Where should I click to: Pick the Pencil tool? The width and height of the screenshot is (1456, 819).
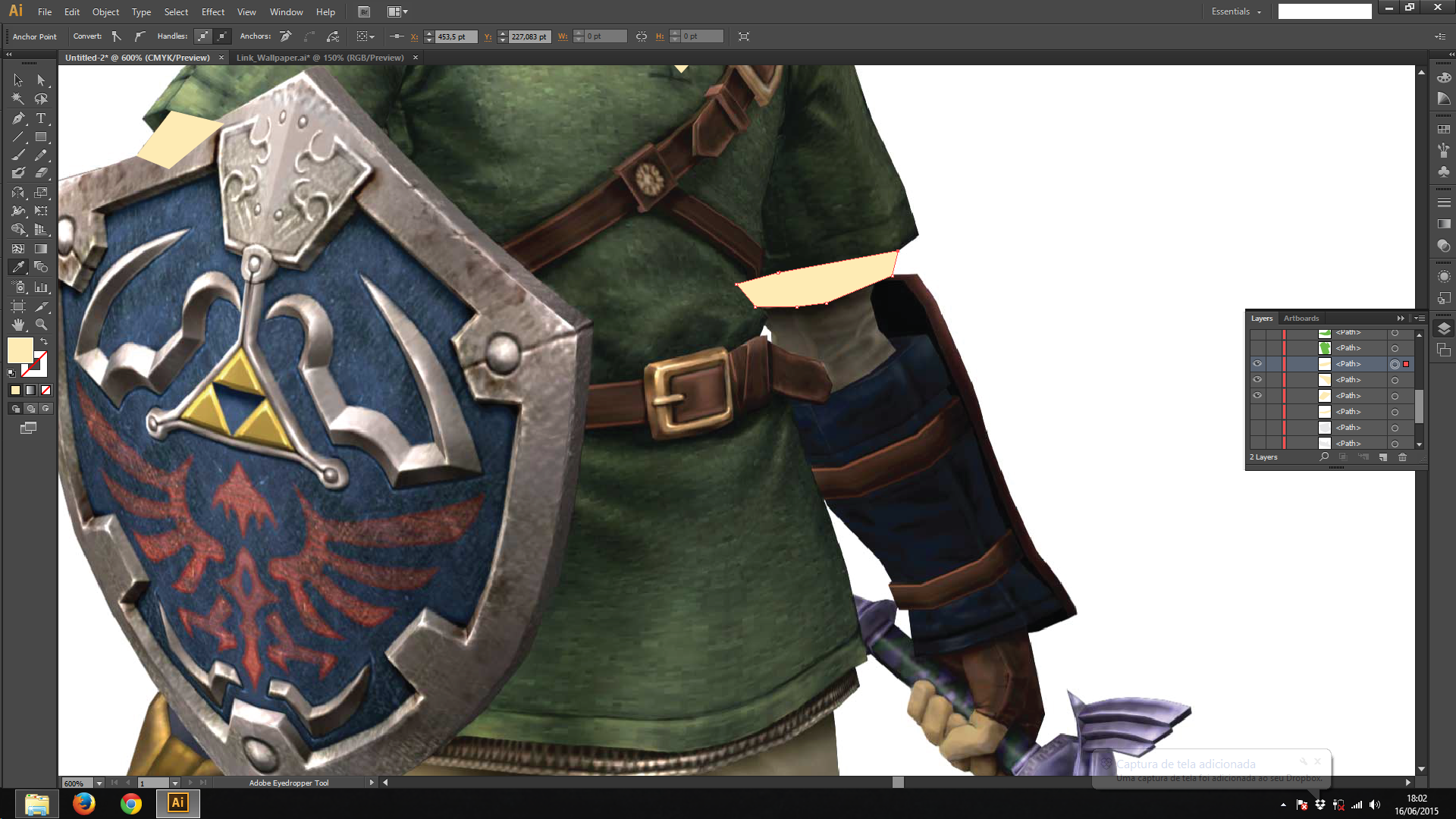tap(41, 155)
